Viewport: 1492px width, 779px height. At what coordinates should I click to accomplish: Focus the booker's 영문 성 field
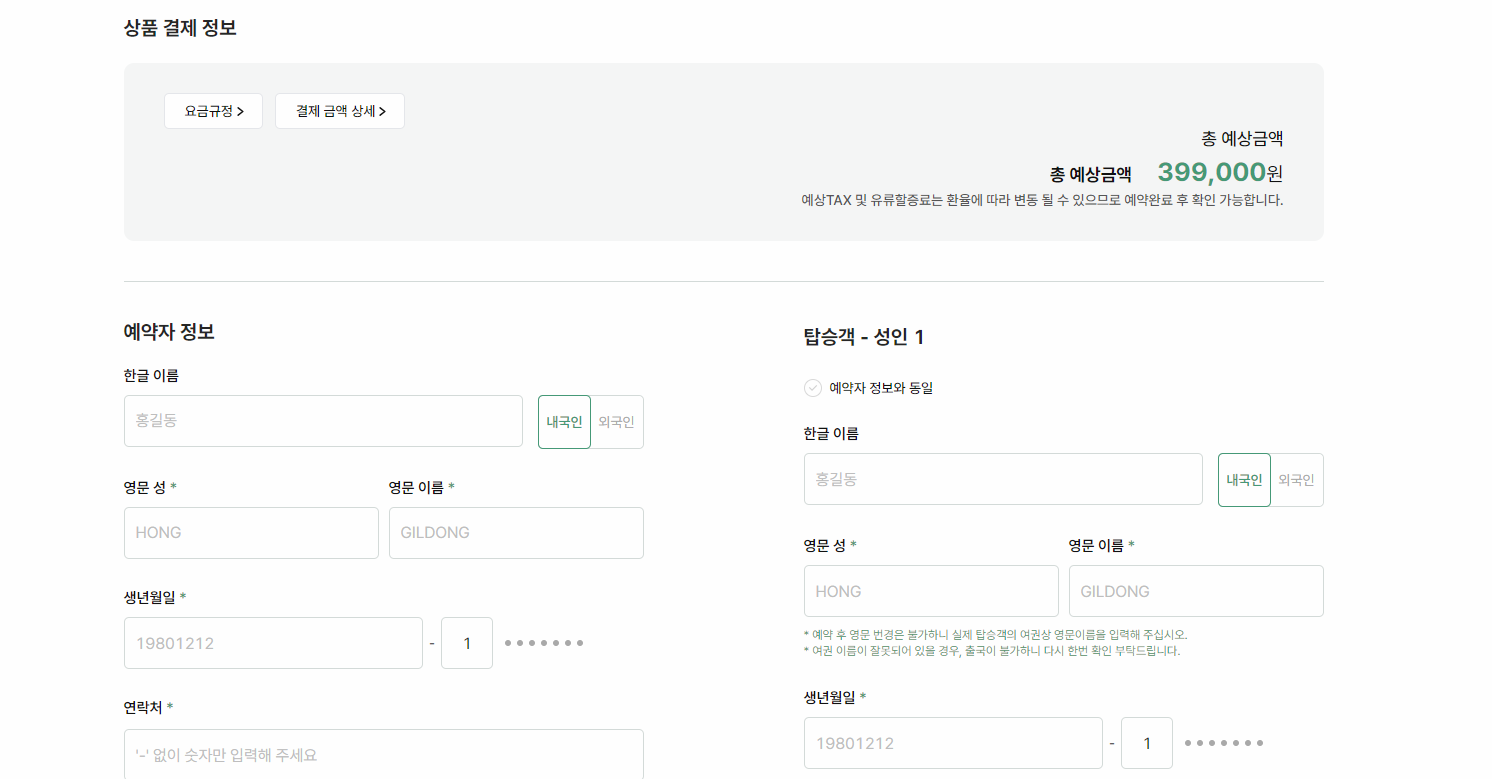click(251, 532)
